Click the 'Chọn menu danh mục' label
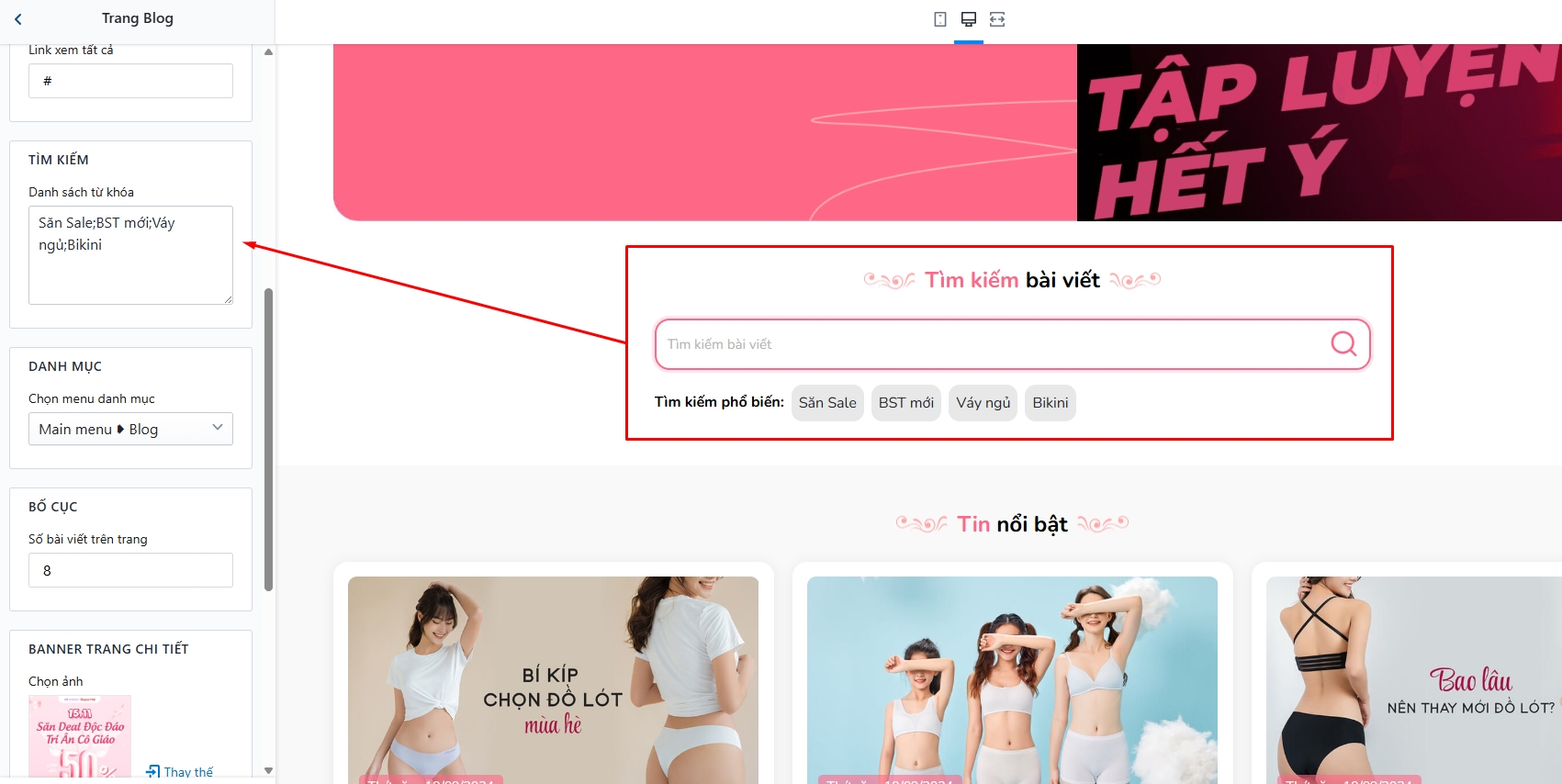Viewport: 1562px width, 784px height. [x=92, y=398]
